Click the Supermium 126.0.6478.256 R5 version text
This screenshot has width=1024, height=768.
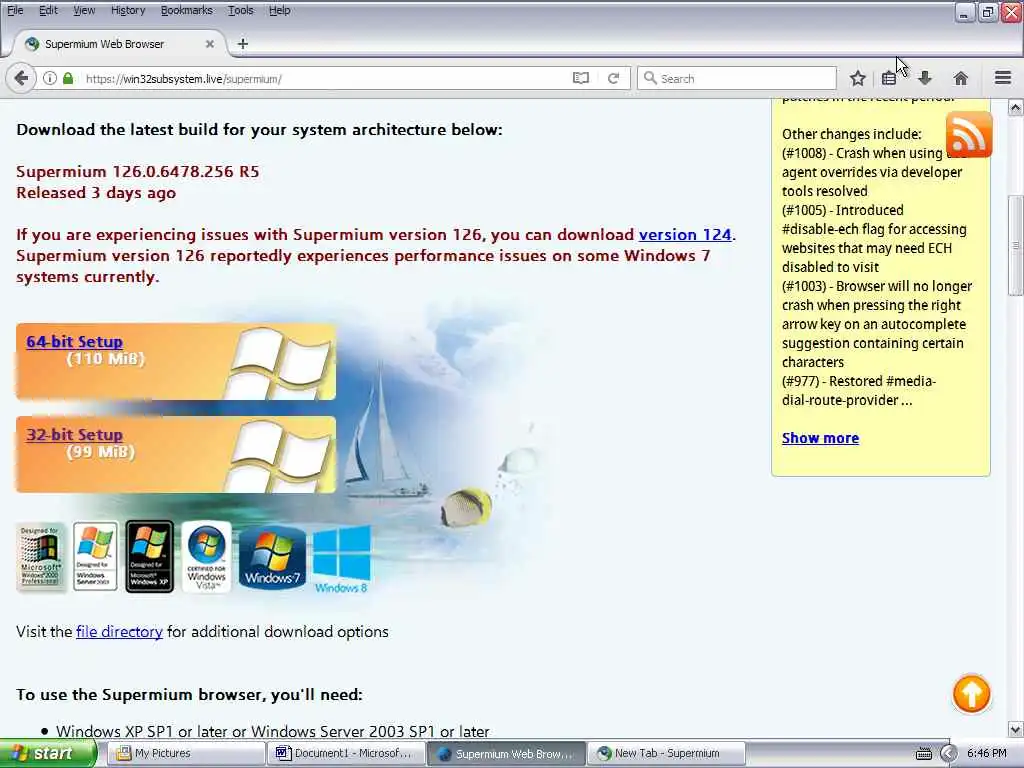click(138, 172)
